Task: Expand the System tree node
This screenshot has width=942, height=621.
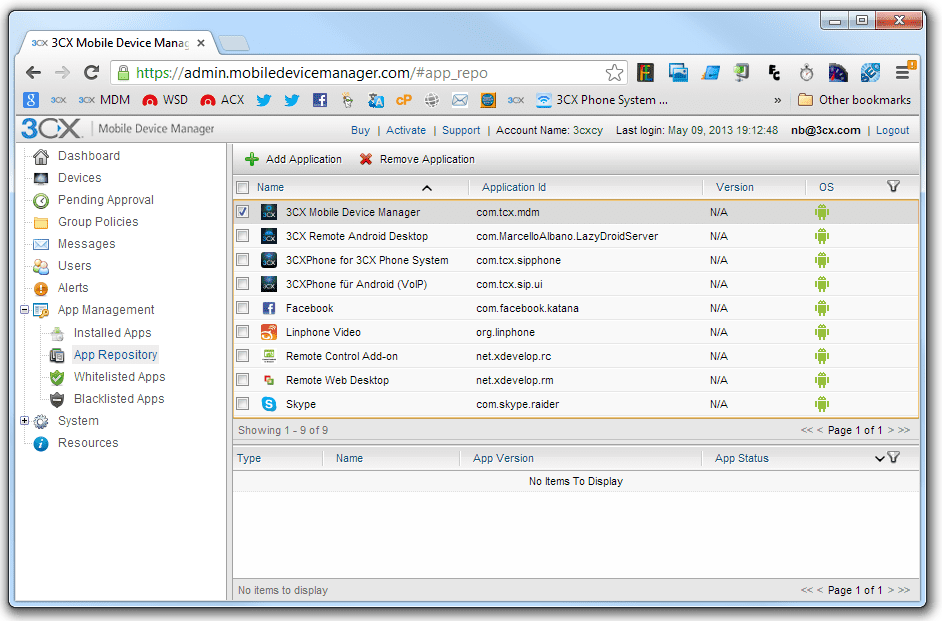Action: (x=25, y=420)
